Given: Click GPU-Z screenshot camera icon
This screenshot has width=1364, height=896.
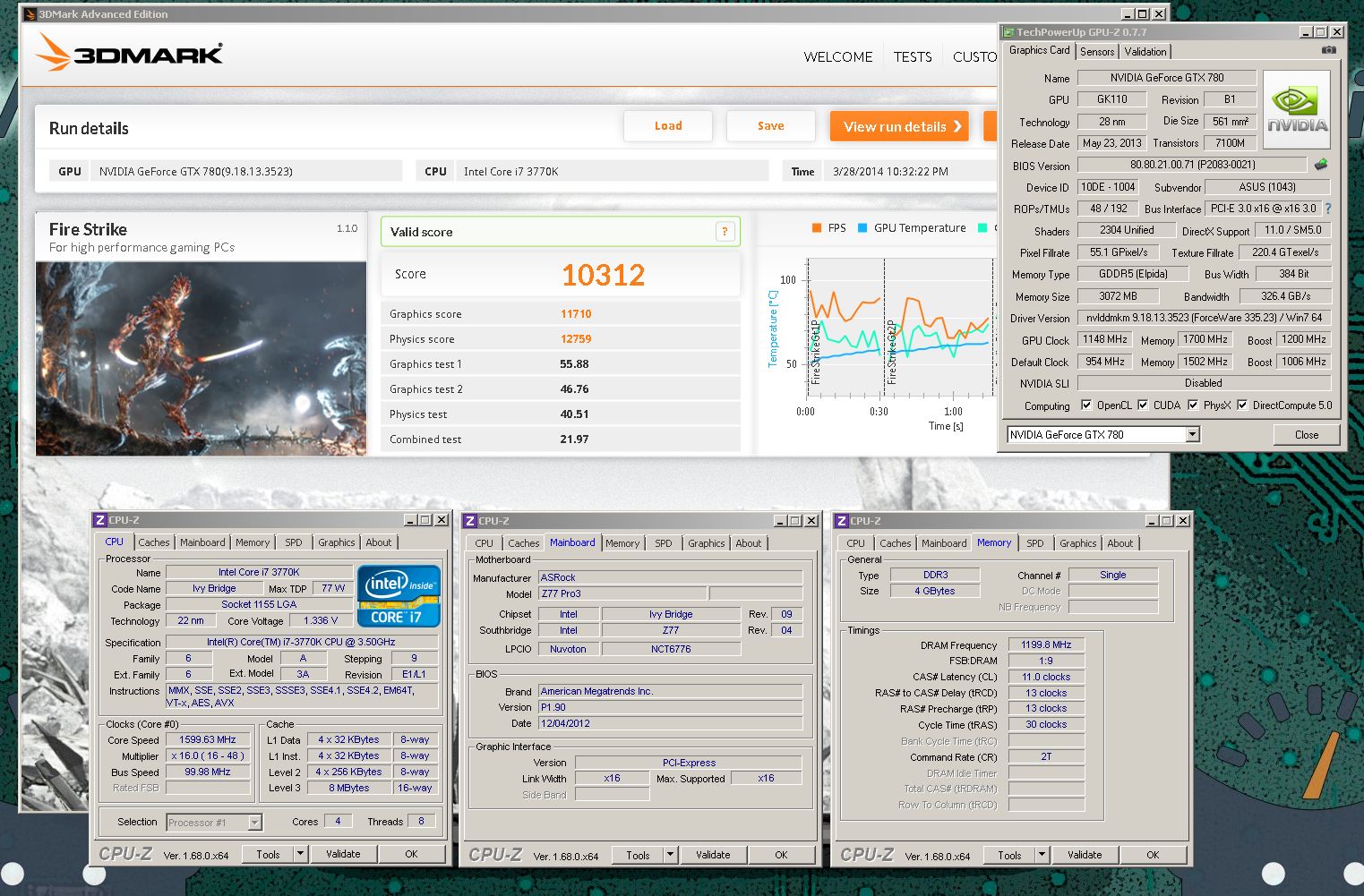Looking at the screenshot, I should [1329, 50].
